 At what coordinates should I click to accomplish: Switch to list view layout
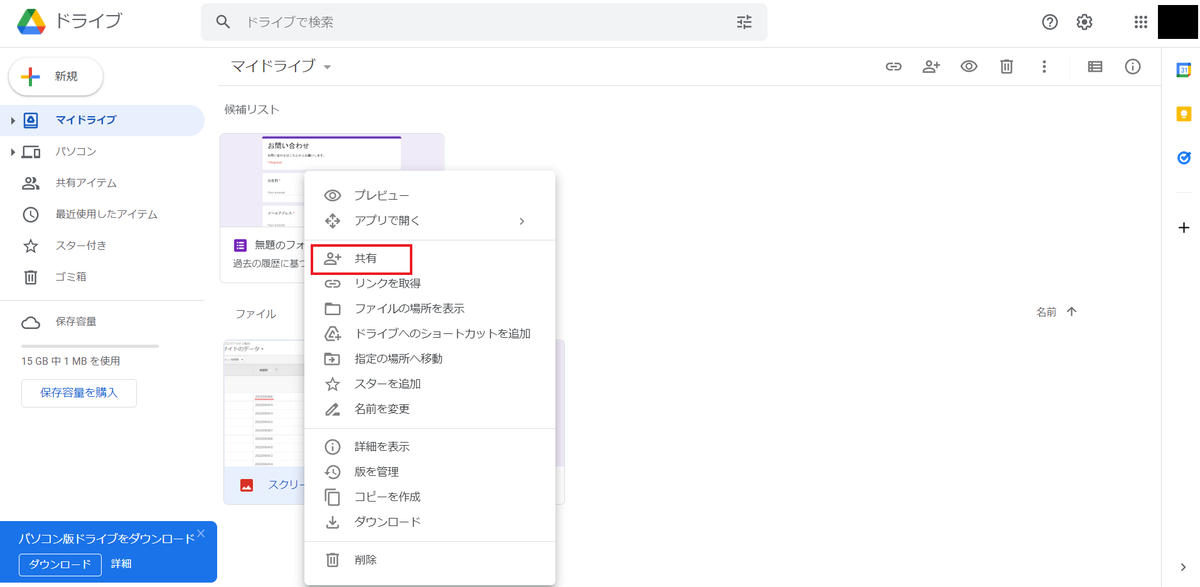1094,66
